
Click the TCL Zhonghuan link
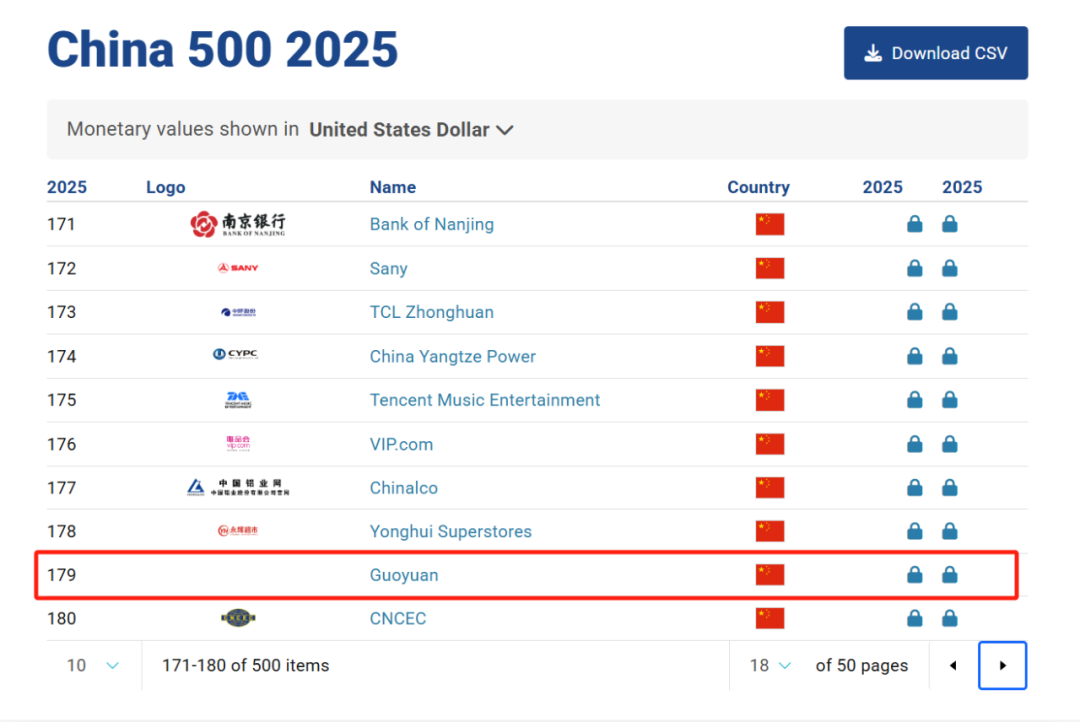tap(431, 312)
